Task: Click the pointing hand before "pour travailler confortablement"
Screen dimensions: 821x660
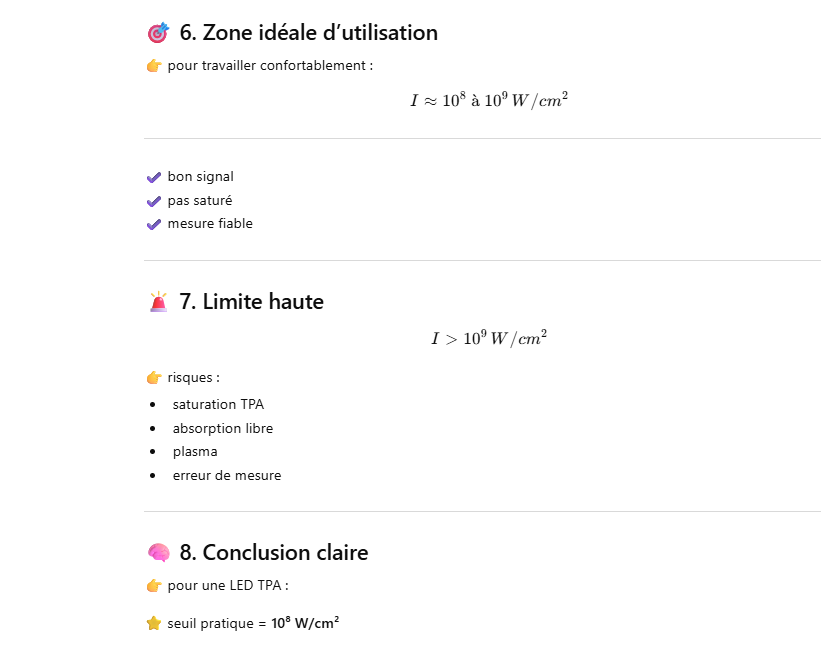Action: tap(154, 66)
